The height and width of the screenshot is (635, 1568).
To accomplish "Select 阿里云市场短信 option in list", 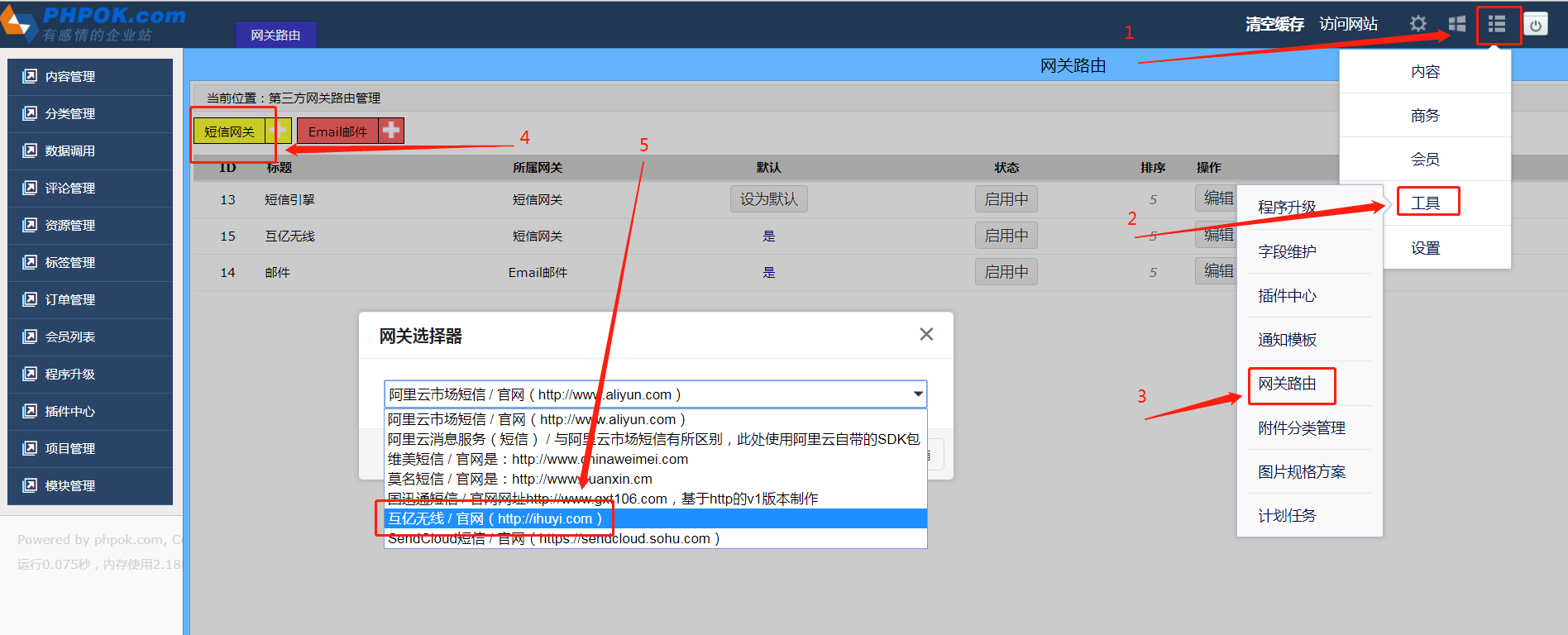I will pyautogui.click(x=655, y=419).
